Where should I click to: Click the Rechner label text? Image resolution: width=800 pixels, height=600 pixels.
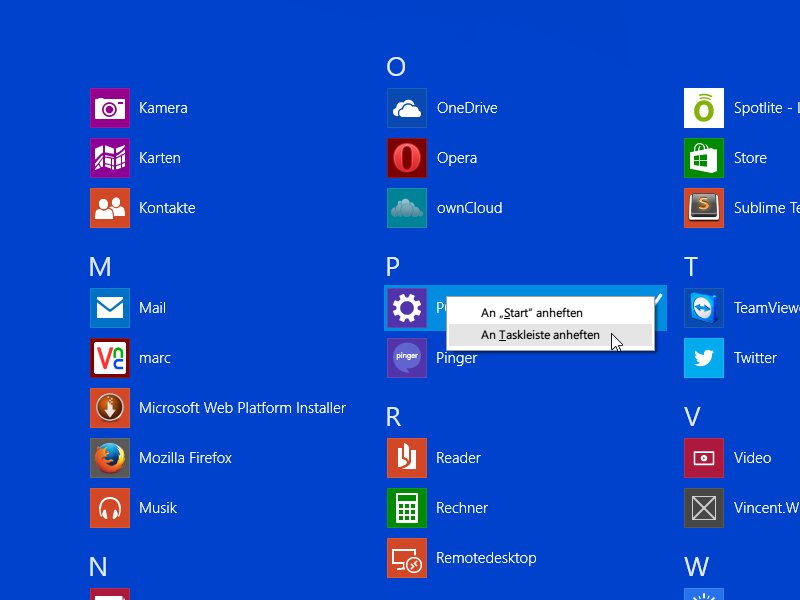[462, 508]
